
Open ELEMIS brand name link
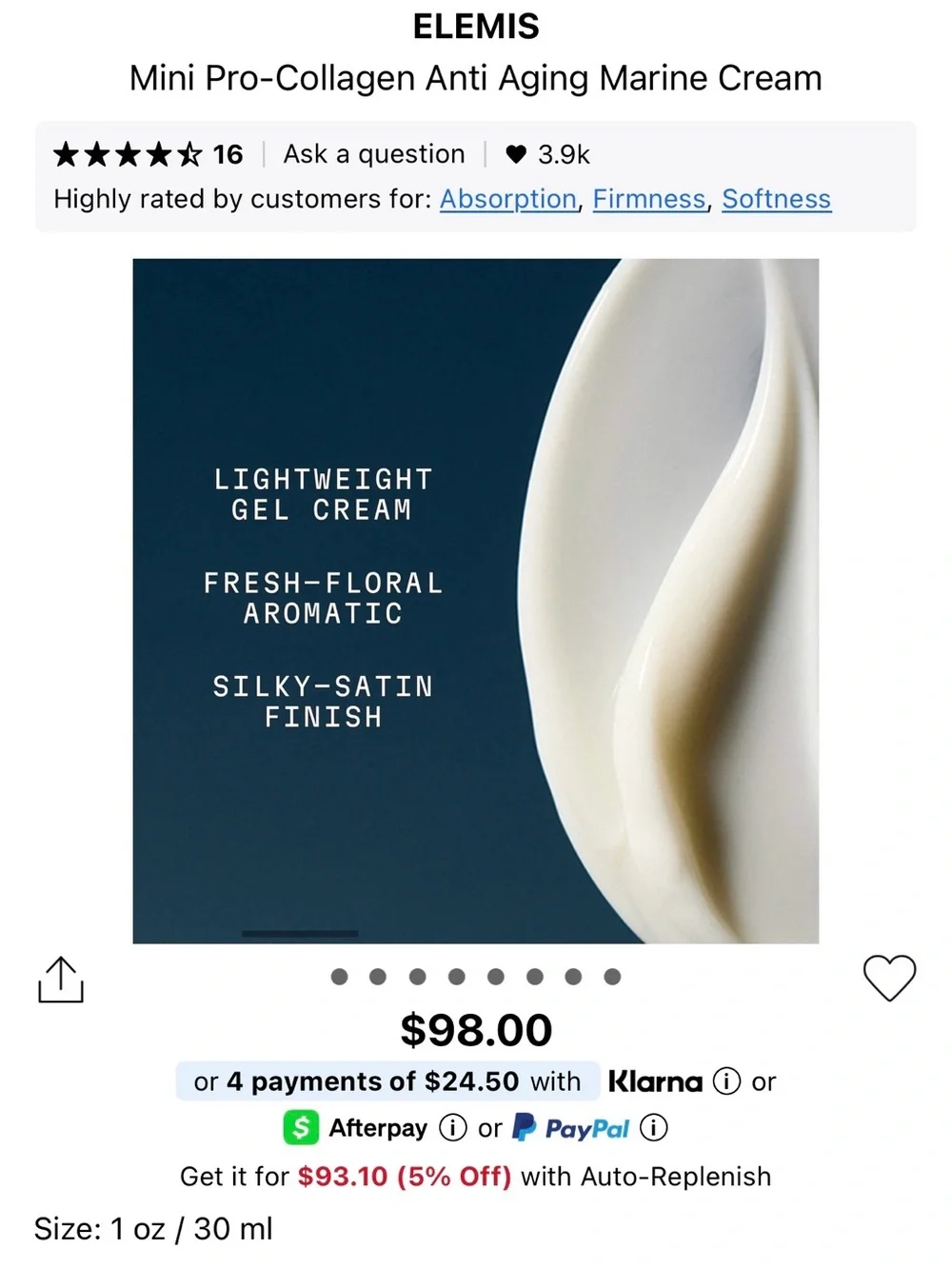click(x=476, y=27)
